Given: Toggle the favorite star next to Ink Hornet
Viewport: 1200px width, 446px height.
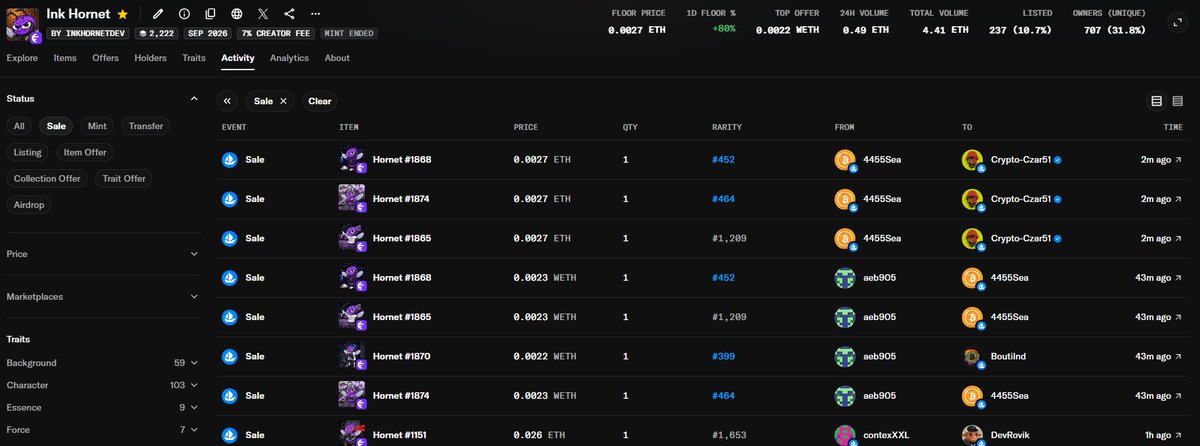Looking at the screenshot, I should tap(122, 15).
